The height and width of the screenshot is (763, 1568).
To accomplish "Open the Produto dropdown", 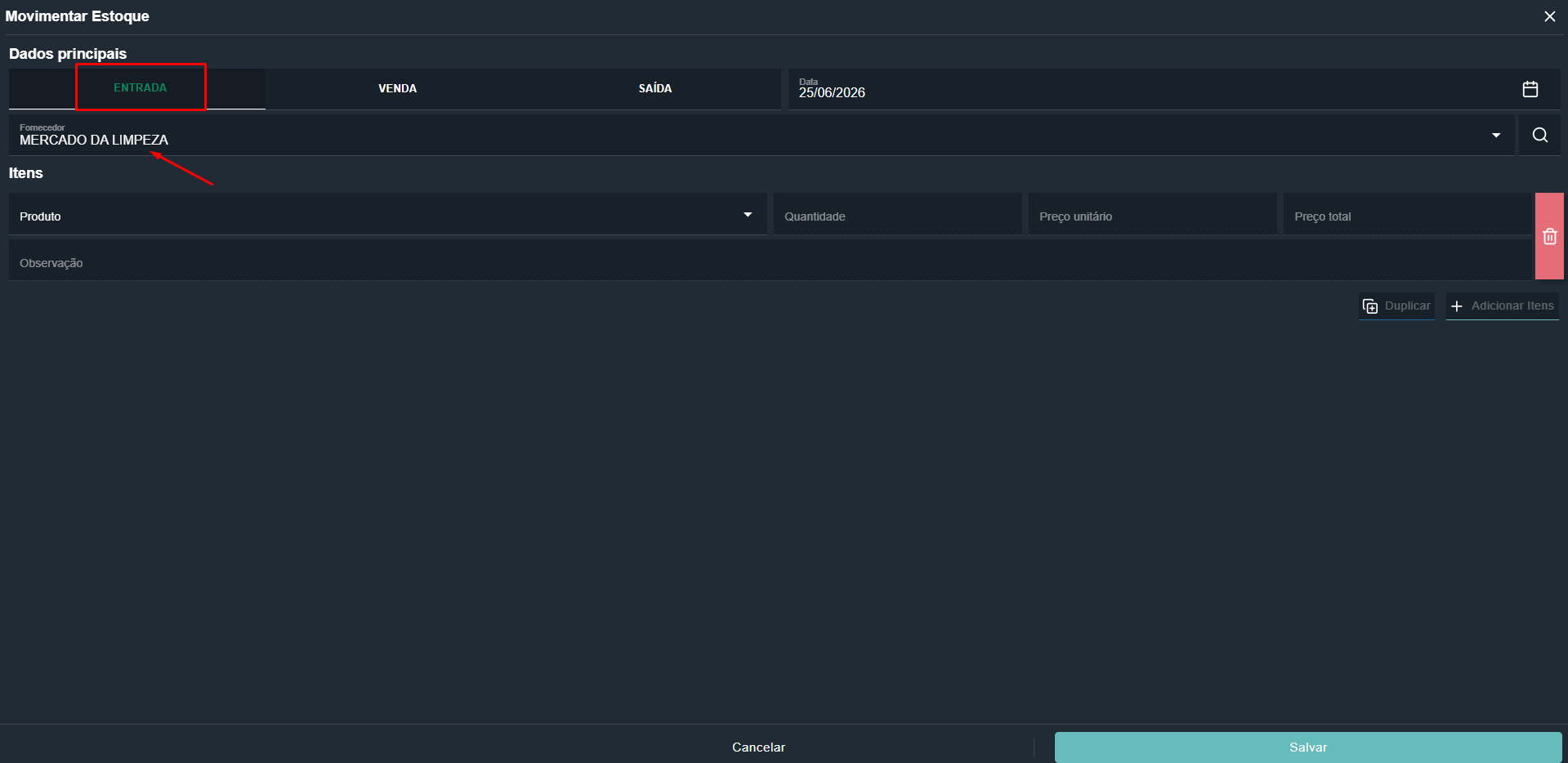I will click(x=388, y=215).
